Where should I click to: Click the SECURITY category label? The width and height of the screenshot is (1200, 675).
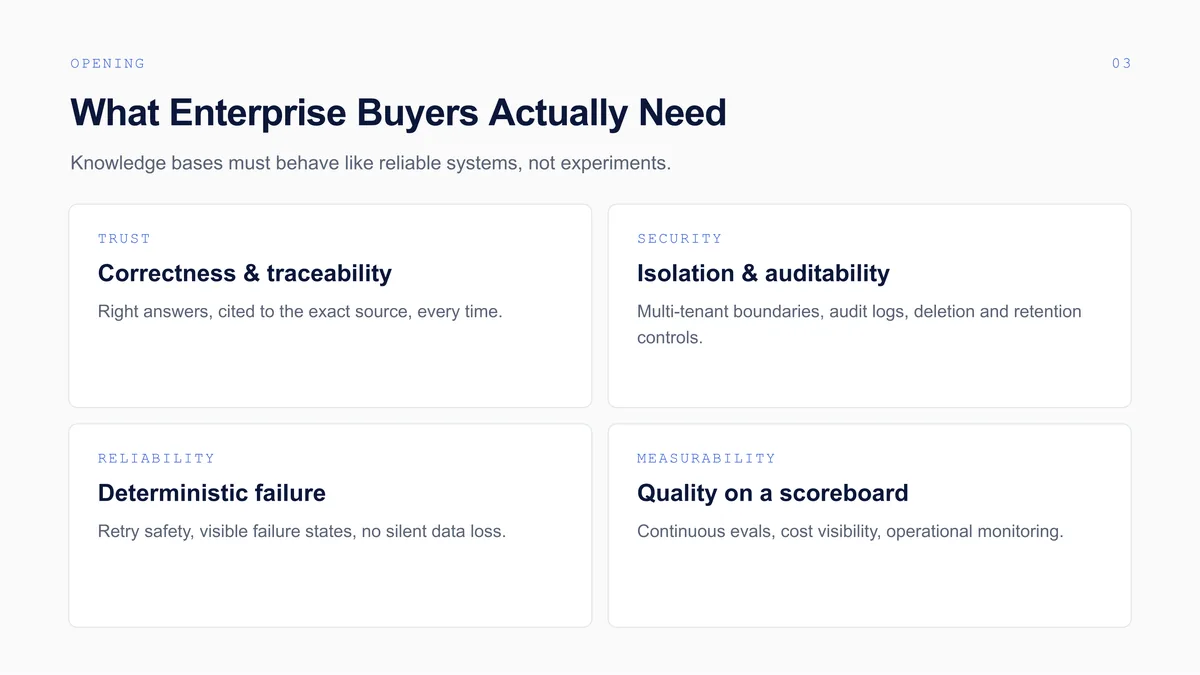click(679, 239)
